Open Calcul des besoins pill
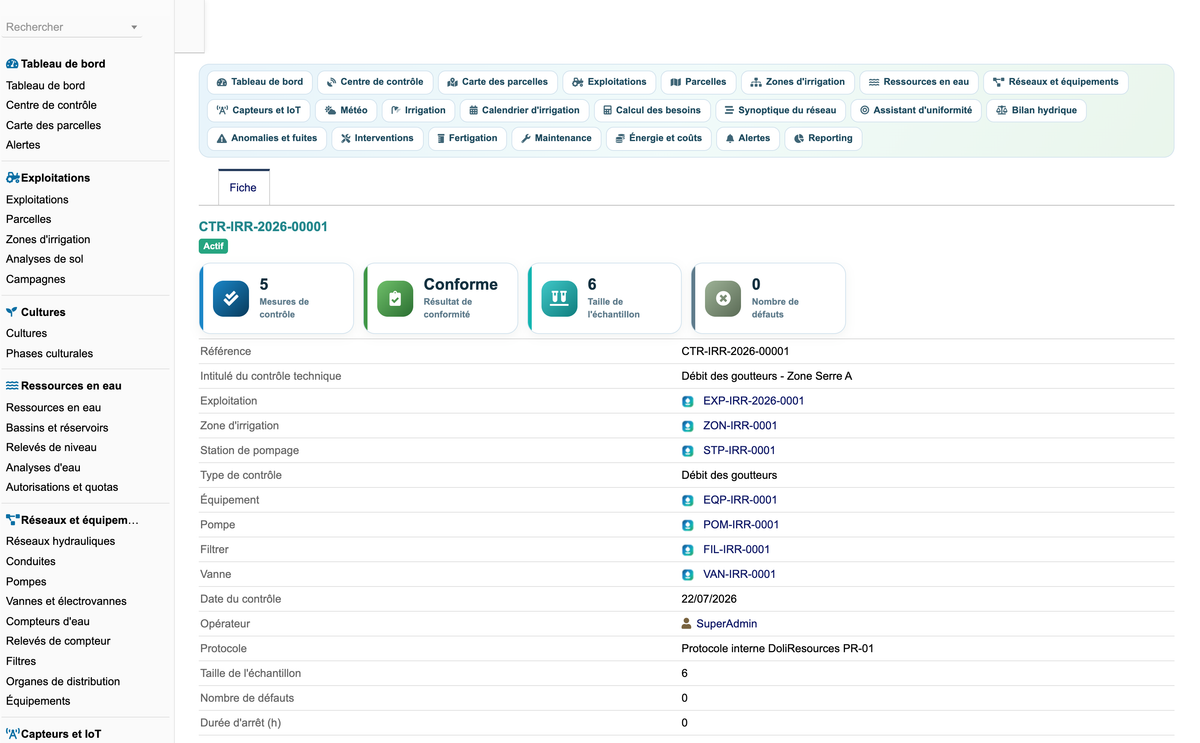The image size is (1200, 743). pos(653,110)
